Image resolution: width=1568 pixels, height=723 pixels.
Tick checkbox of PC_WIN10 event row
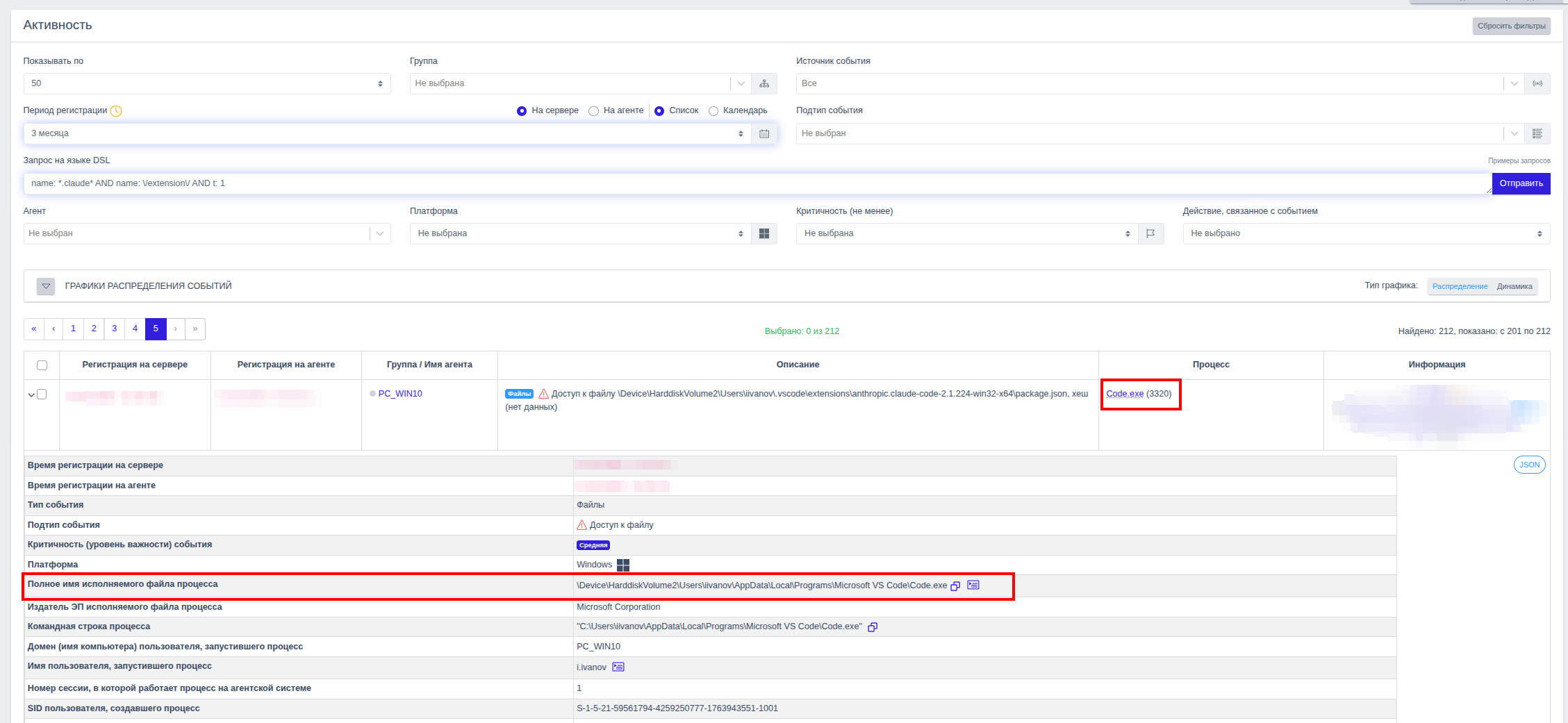coord(42,394)
